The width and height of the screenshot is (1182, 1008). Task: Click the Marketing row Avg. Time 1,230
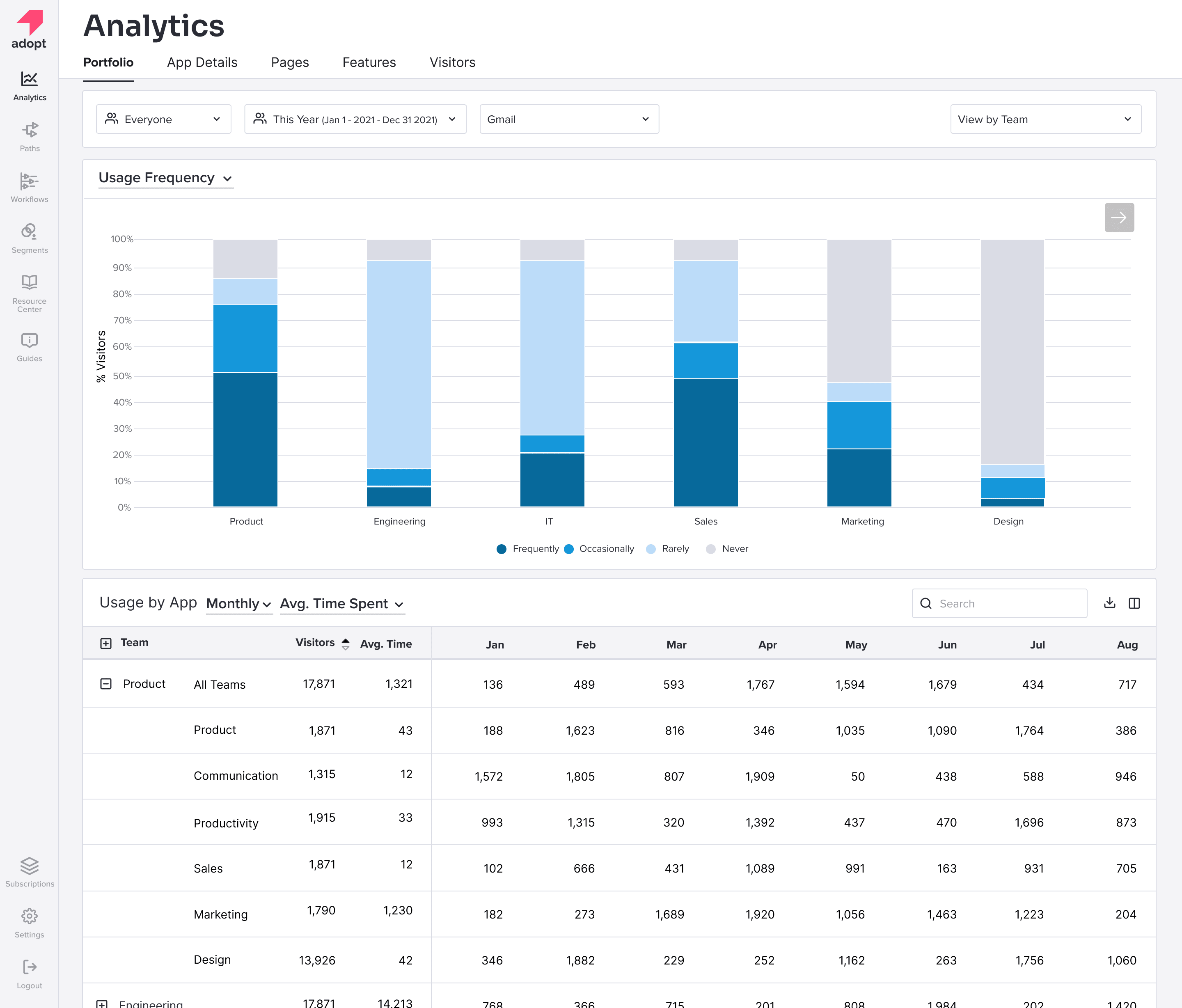click(x=398, y=910)
